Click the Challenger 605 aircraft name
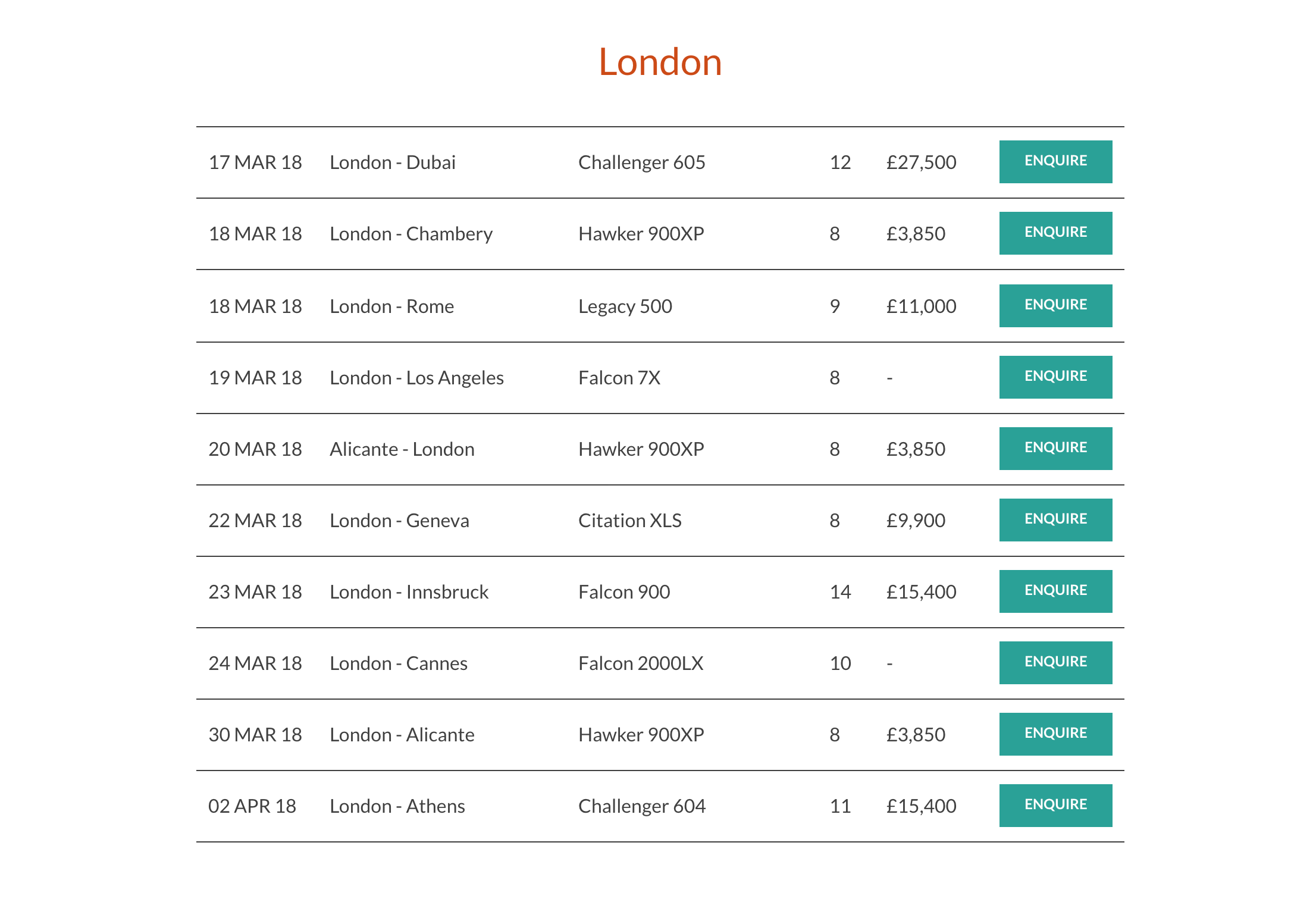The height and width of the screenshot is (902, 1316). click(642, 162)
